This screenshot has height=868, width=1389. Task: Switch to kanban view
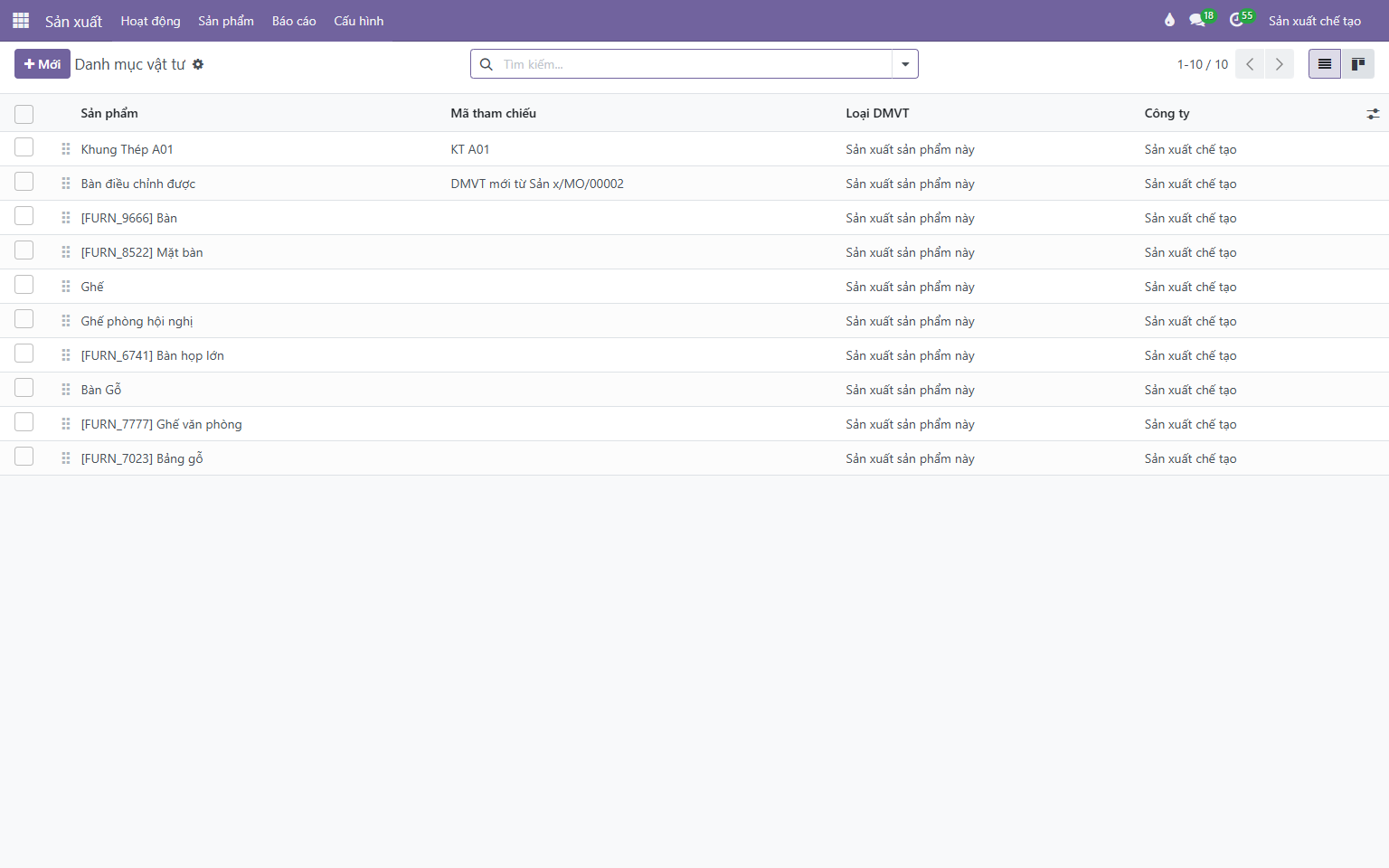(x=1357, y=64)
